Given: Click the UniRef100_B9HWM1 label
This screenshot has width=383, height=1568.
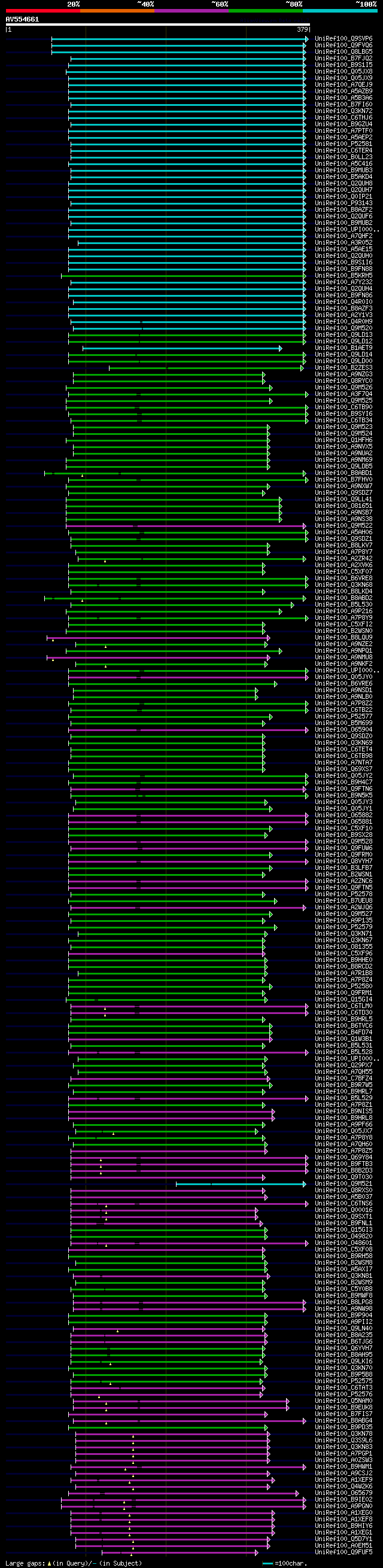Looking at the screenshot, I should click(344, 1467).
